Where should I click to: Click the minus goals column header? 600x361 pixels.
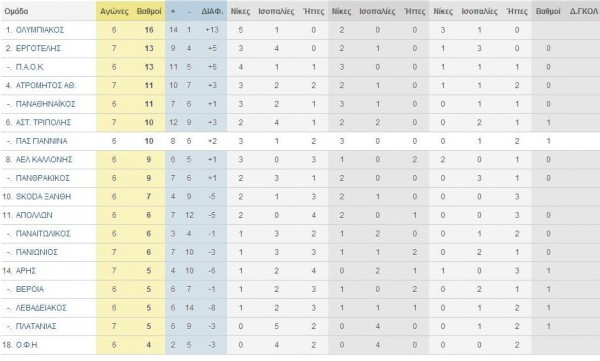(x=189, y=11)
